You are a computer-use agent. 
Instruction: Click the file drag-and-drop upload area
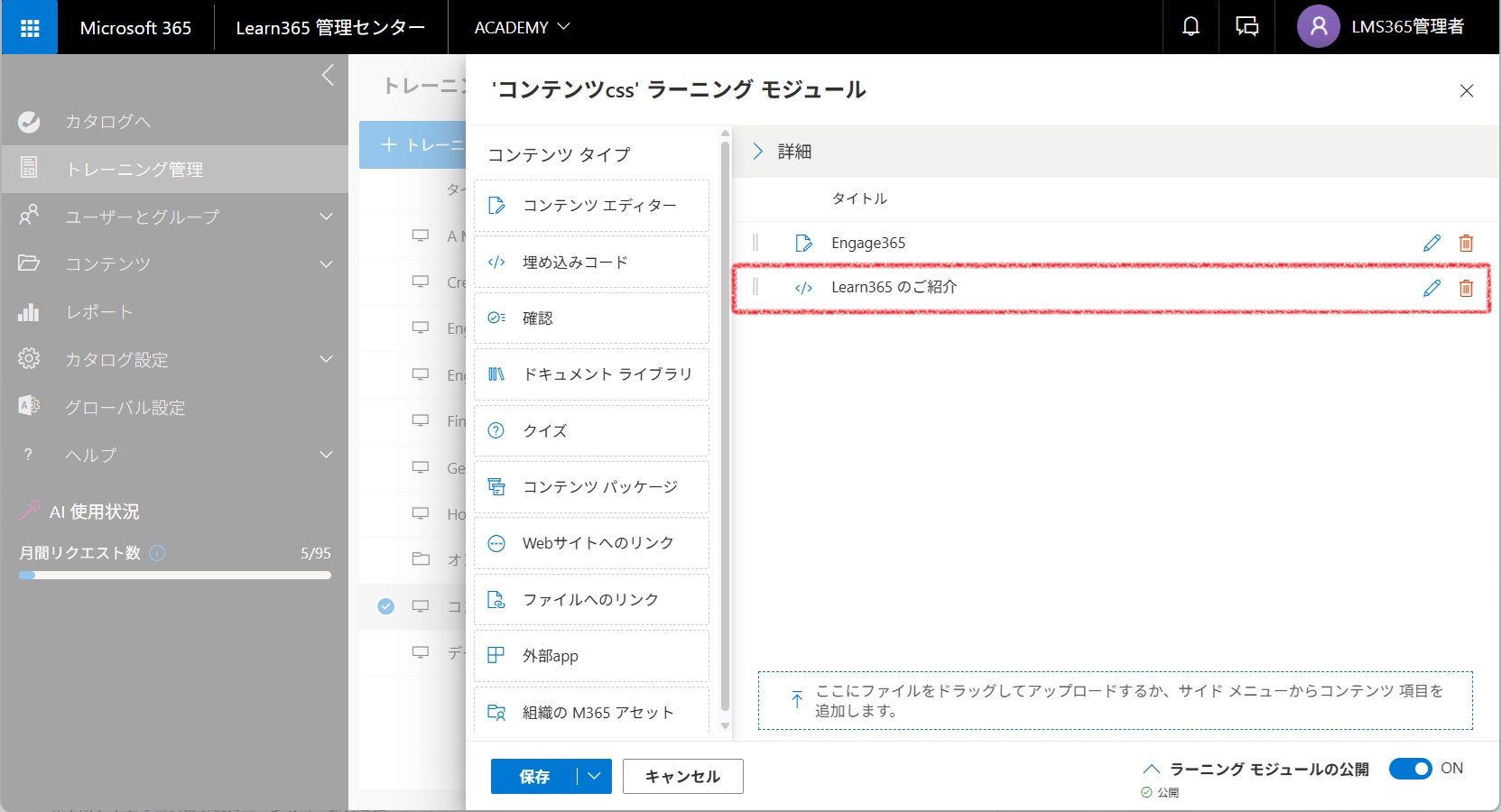click(1115, 700)
